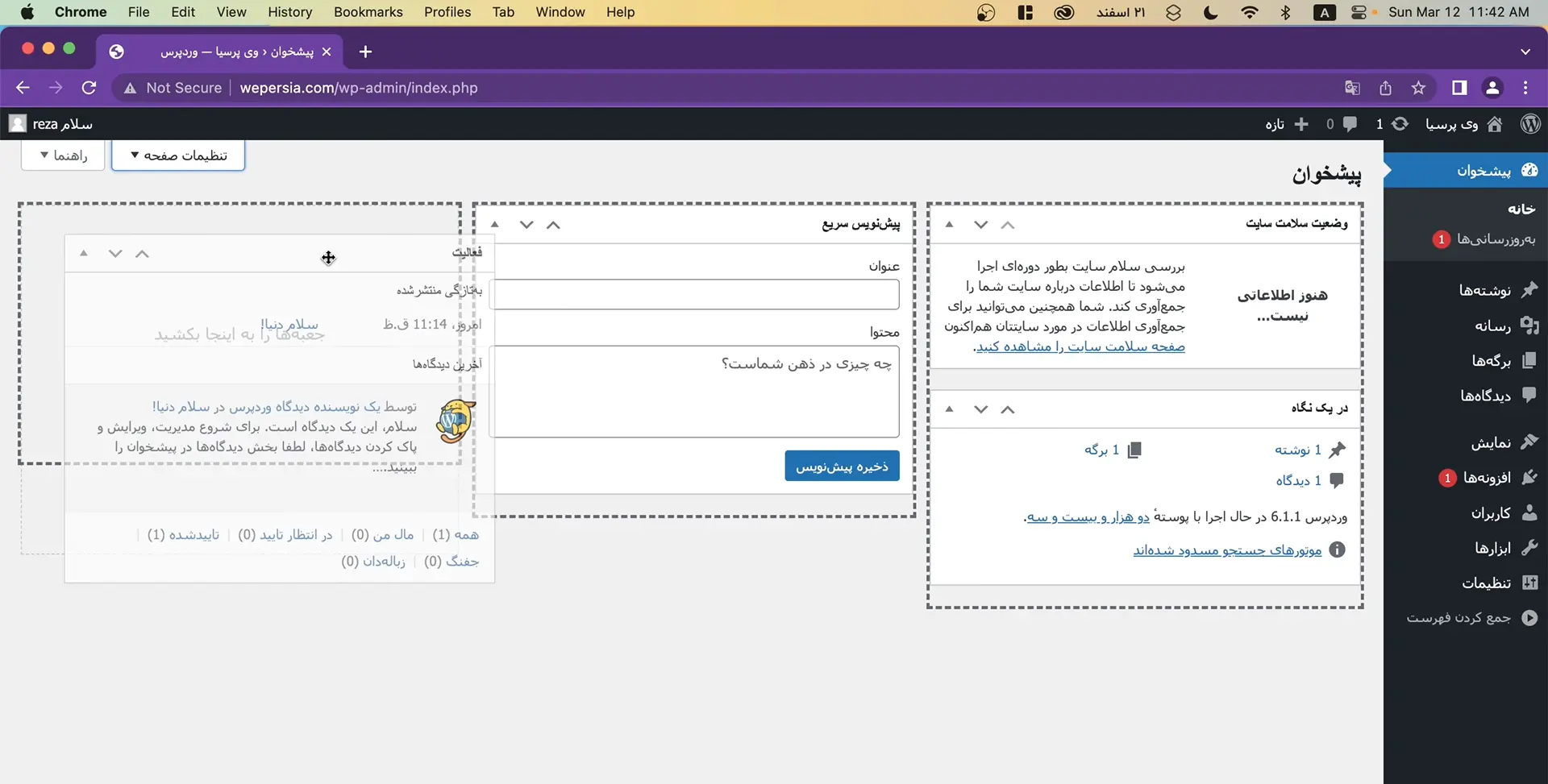Open 1 نوشته link
This screenshot has height=784, width=1548.
point(1297,450)
